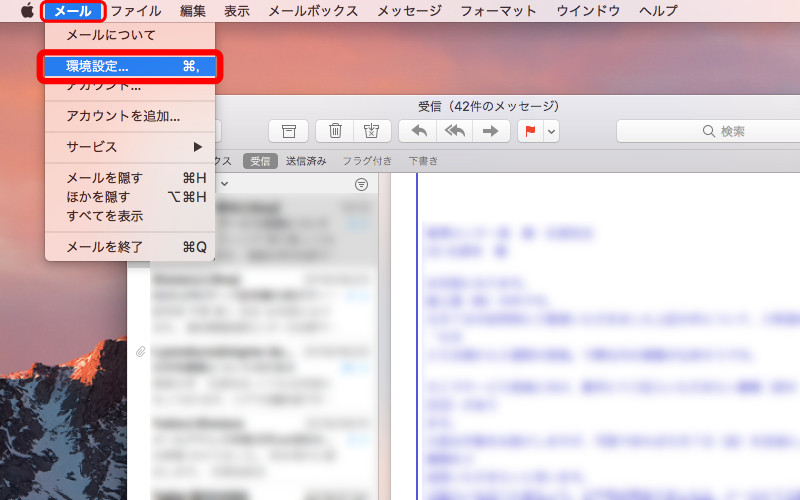800x500 pixels.
Task: Reply to the selected message
Action: tap(418, 131)
